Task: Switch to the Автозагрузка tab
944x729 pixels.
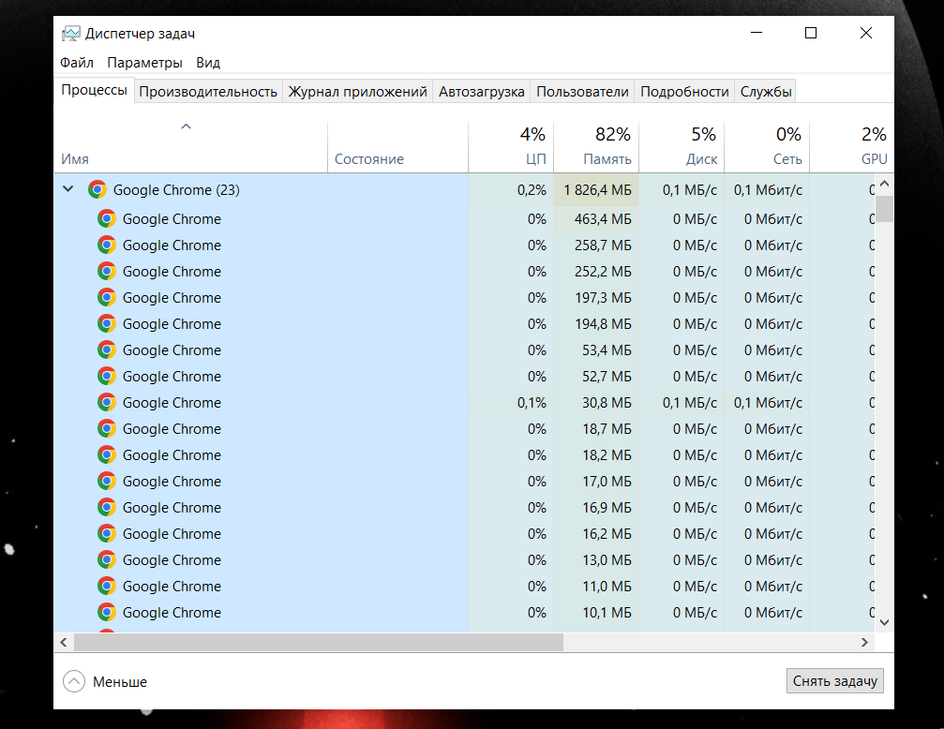Action: click(x=481, y=92)
